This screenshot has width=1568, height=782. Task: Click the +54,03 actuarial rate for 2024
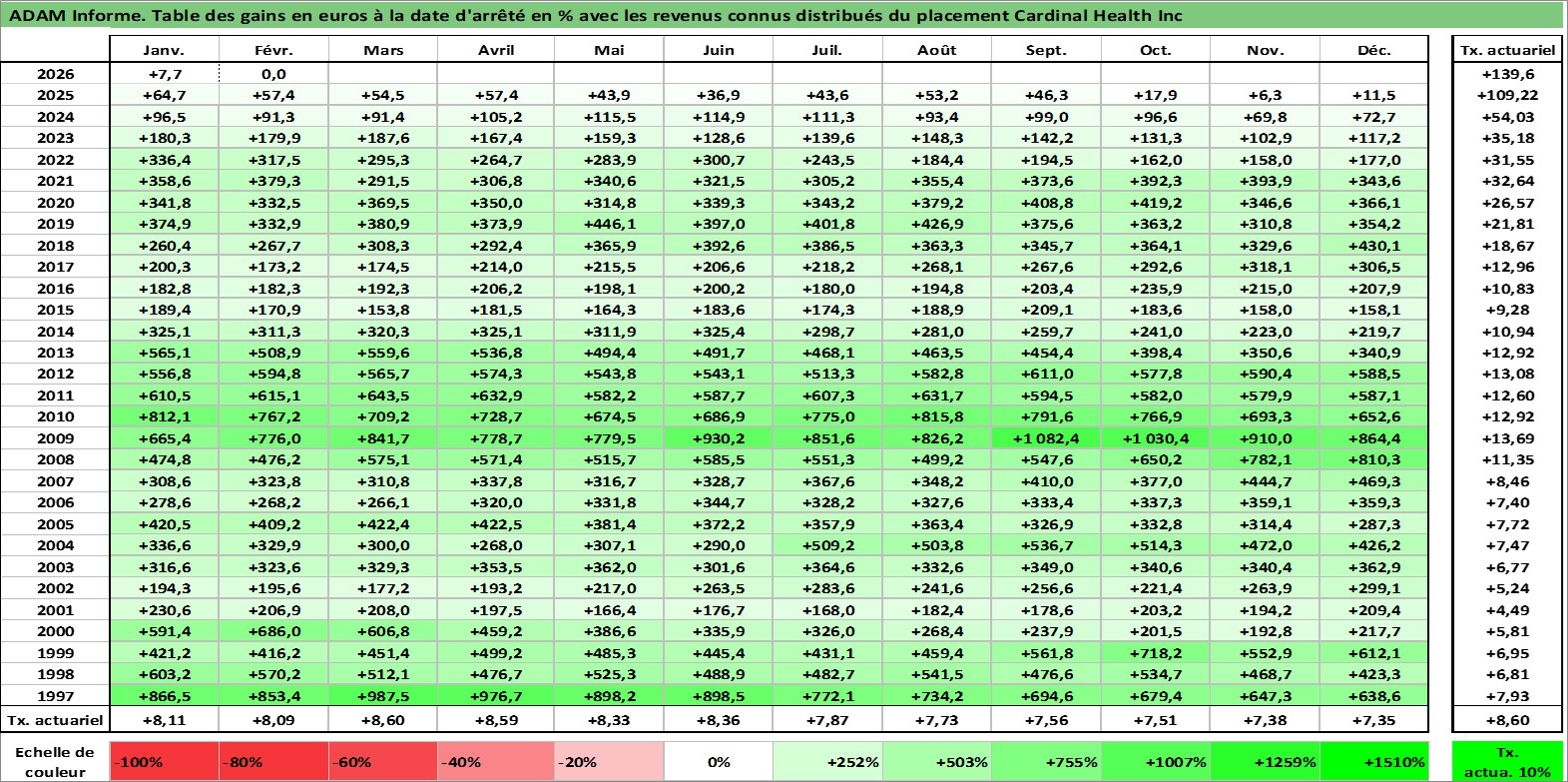[1507, 117]
